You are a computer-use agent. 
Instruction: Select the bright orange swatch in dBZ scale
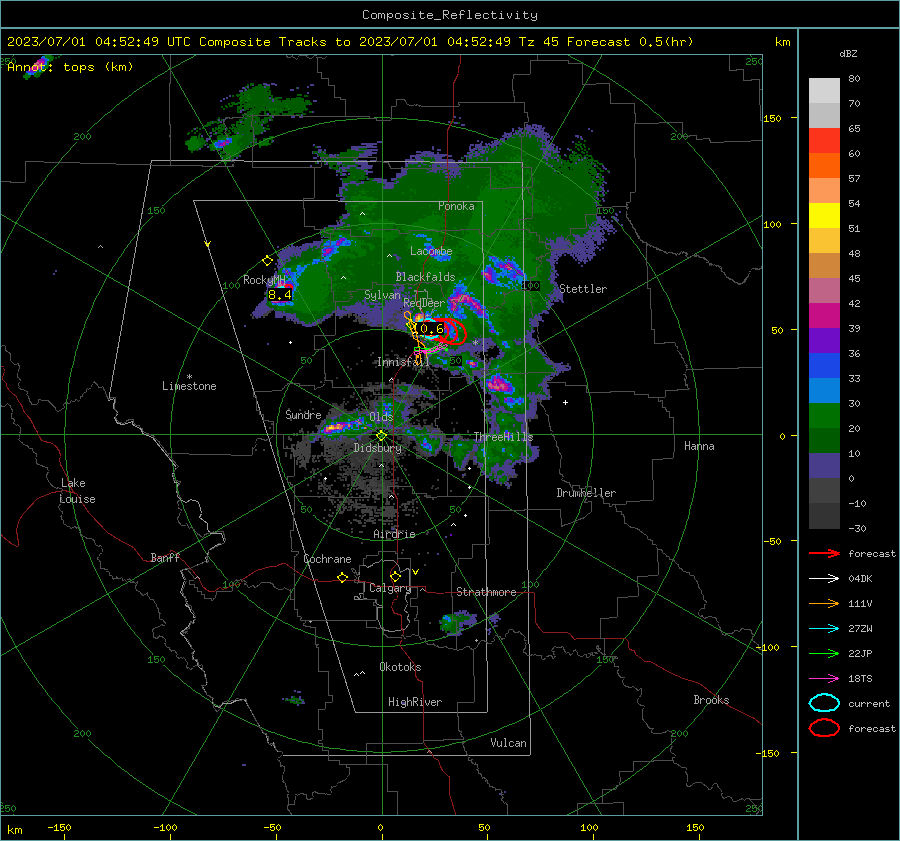tap(824, 166)
